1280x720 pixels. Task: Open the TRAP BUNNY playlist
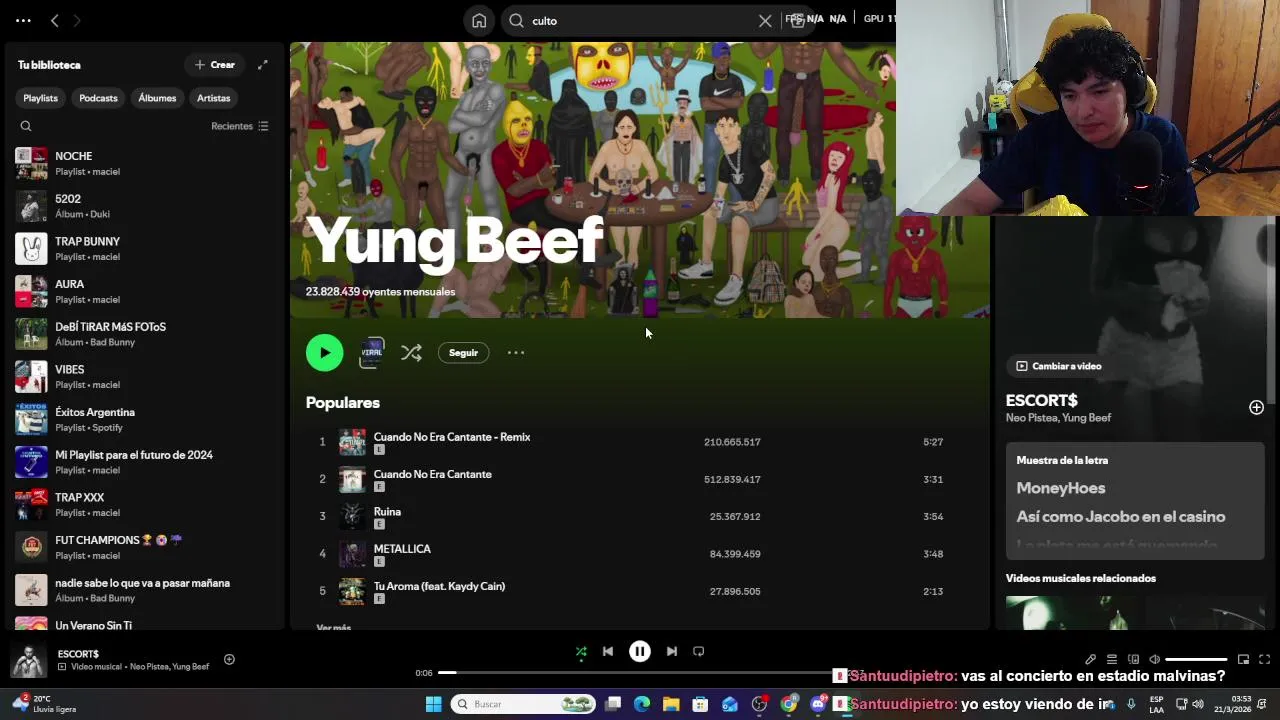(x=145, y=248)
